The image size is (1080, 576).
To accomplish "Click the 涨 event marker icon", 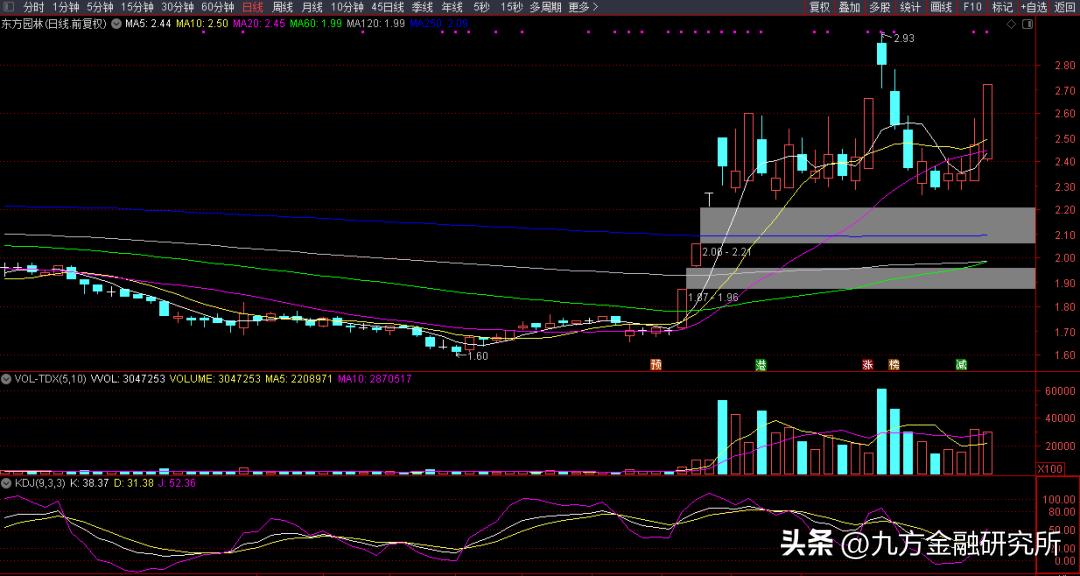I will click(x=866, y=363).
